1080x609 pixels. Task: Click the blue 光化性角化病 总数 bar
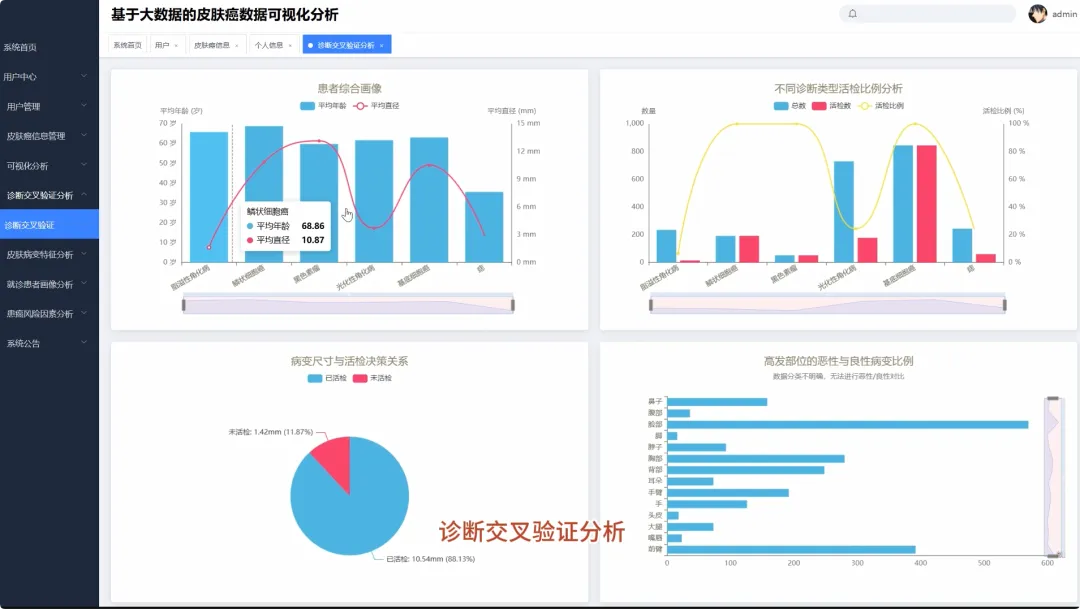coord(844,211)
